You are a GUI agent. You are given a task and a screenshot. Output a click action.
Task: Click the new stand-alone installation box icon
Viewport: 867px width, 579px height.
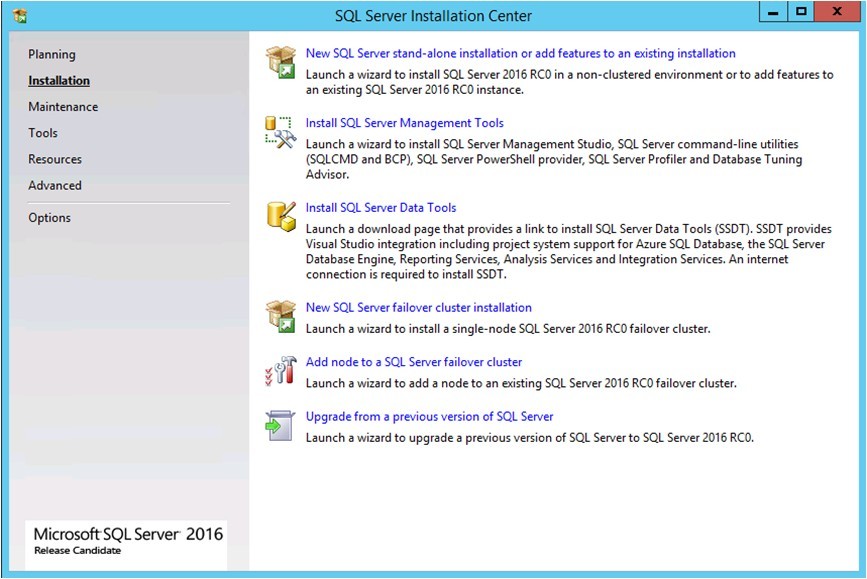(281, 62)
